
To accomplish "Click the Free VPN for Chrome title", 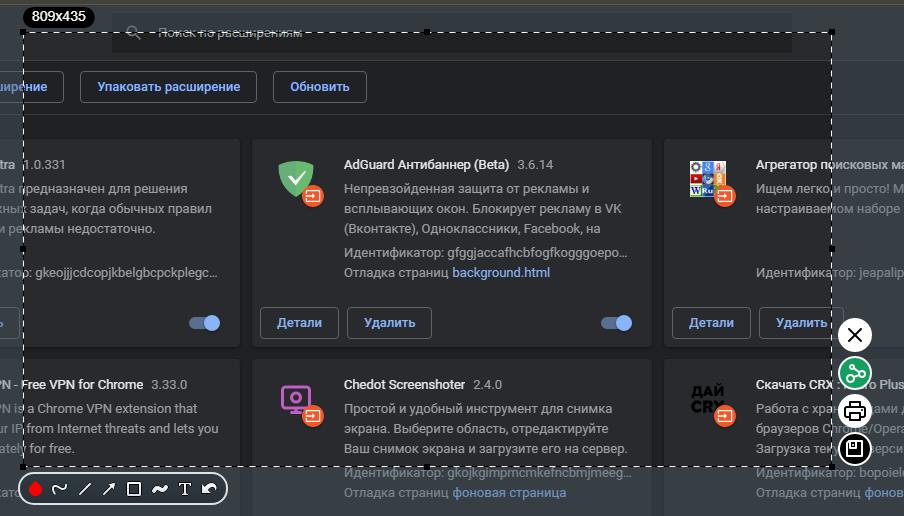I will [82, 385].
